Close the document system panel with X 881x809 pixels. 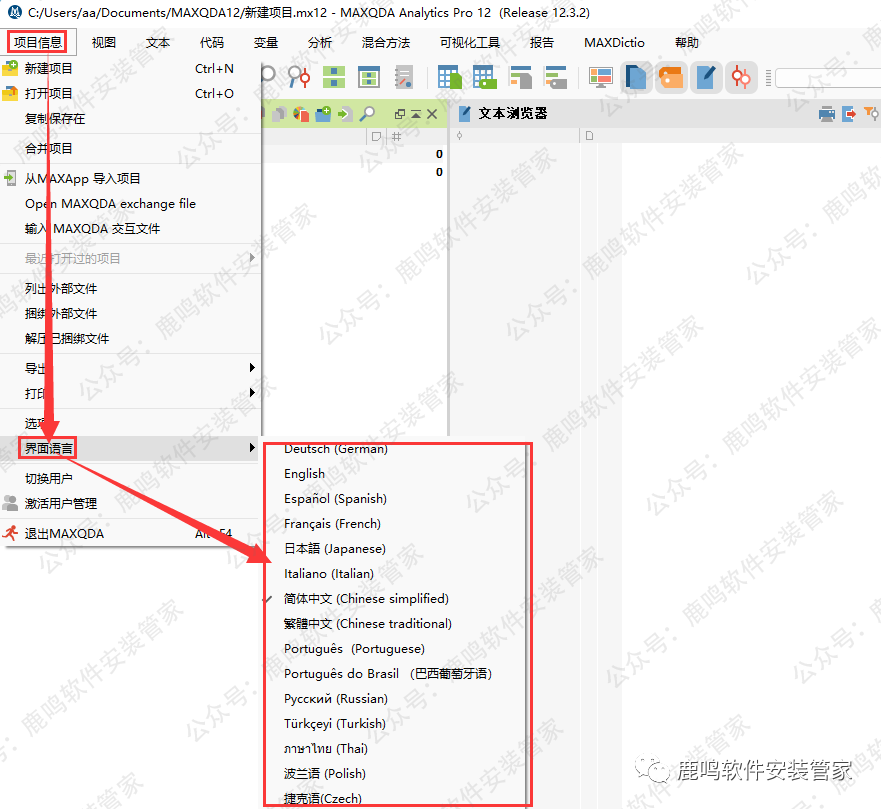pyautogui.click(x=432, y=114)
